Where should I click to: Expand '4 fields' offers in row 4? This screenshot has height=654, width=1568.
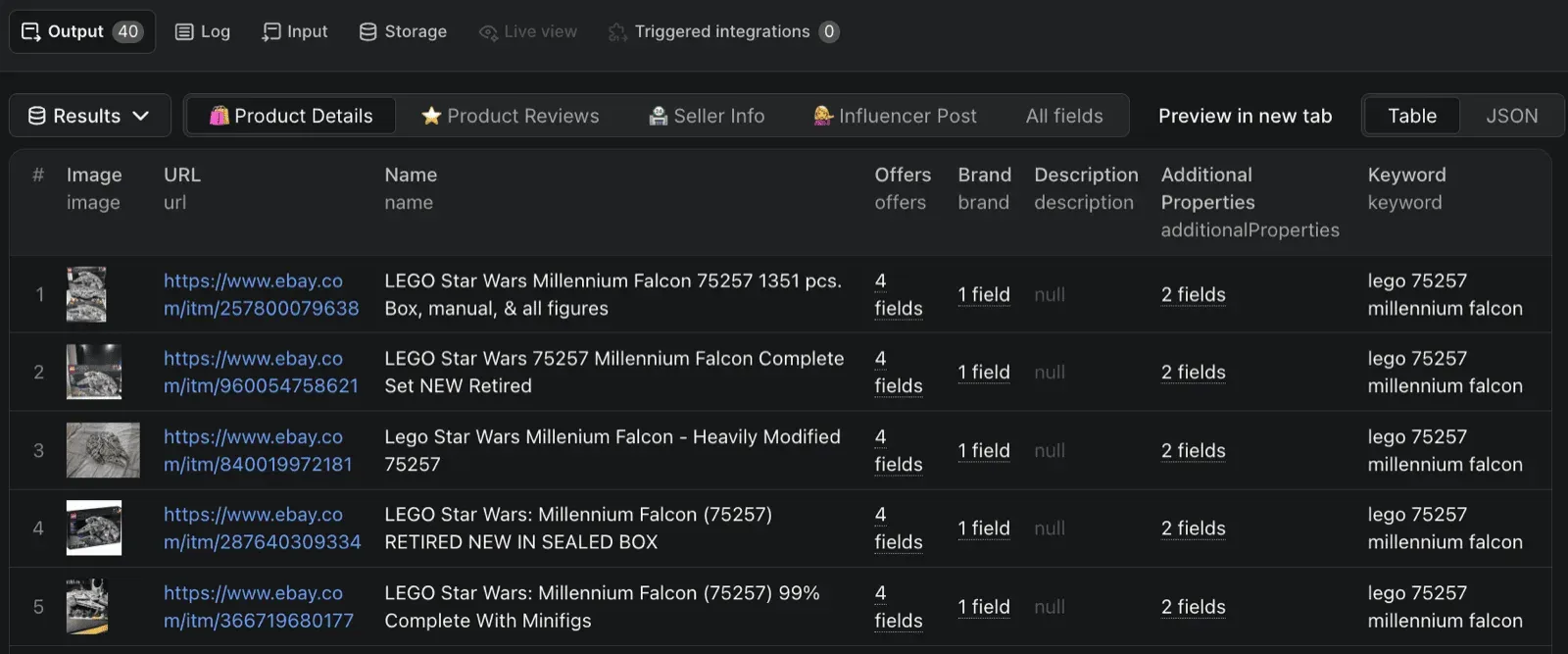coord(899,528)
